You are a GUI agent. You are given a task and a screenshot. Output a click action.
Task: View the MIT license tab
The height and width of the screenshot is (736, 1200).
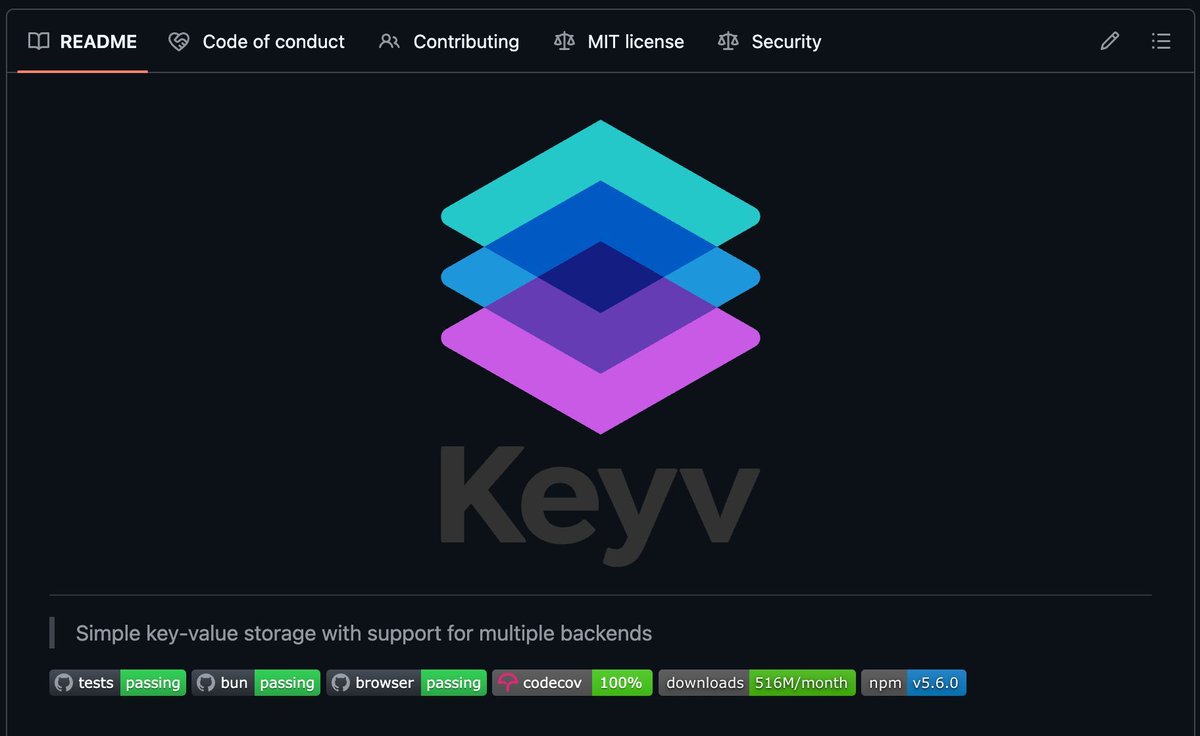tap(619, 42)
